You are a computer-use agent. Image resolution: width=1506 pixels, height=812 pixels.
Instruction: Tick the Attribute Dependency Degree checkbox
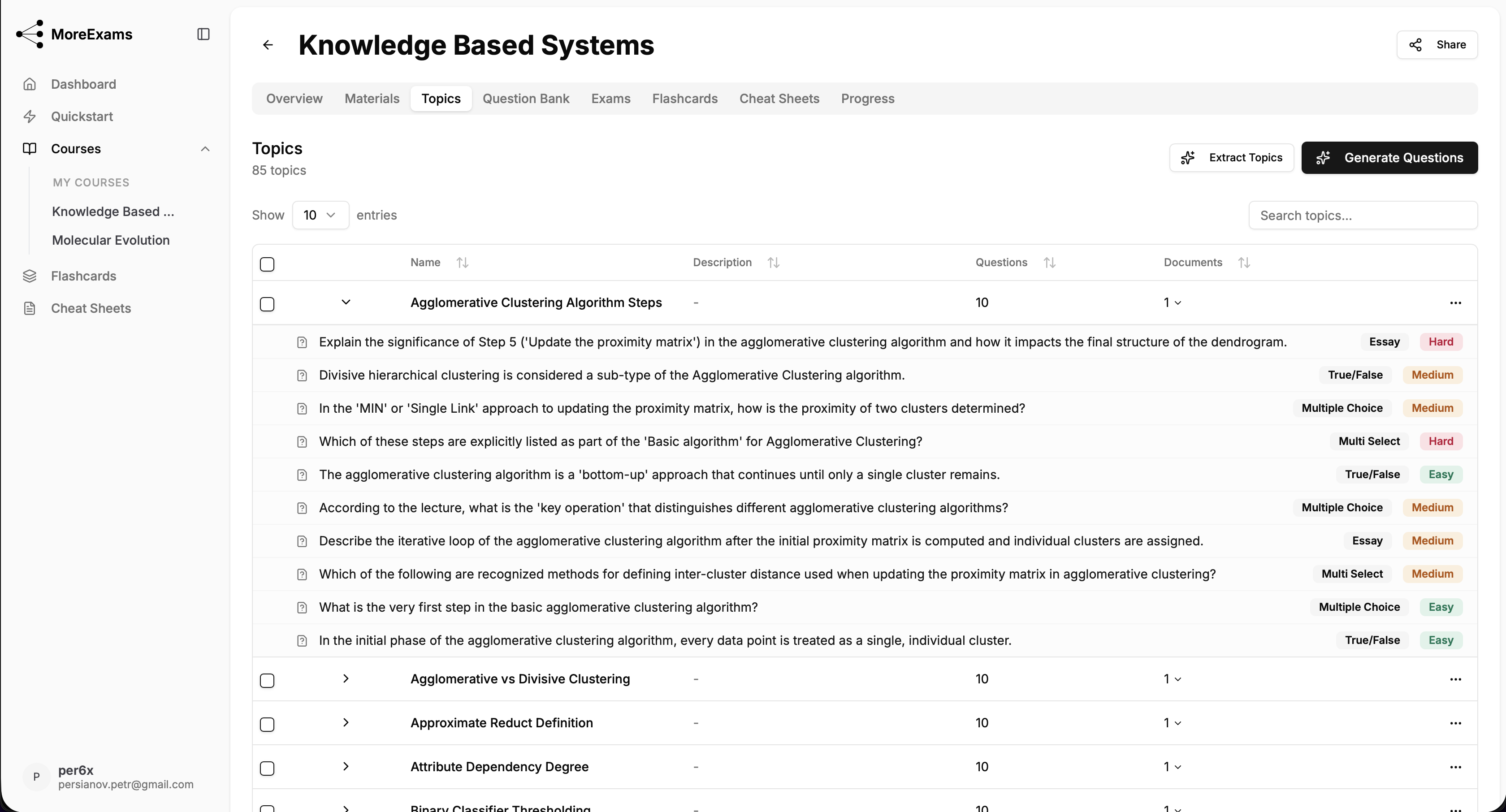point(267,768)
